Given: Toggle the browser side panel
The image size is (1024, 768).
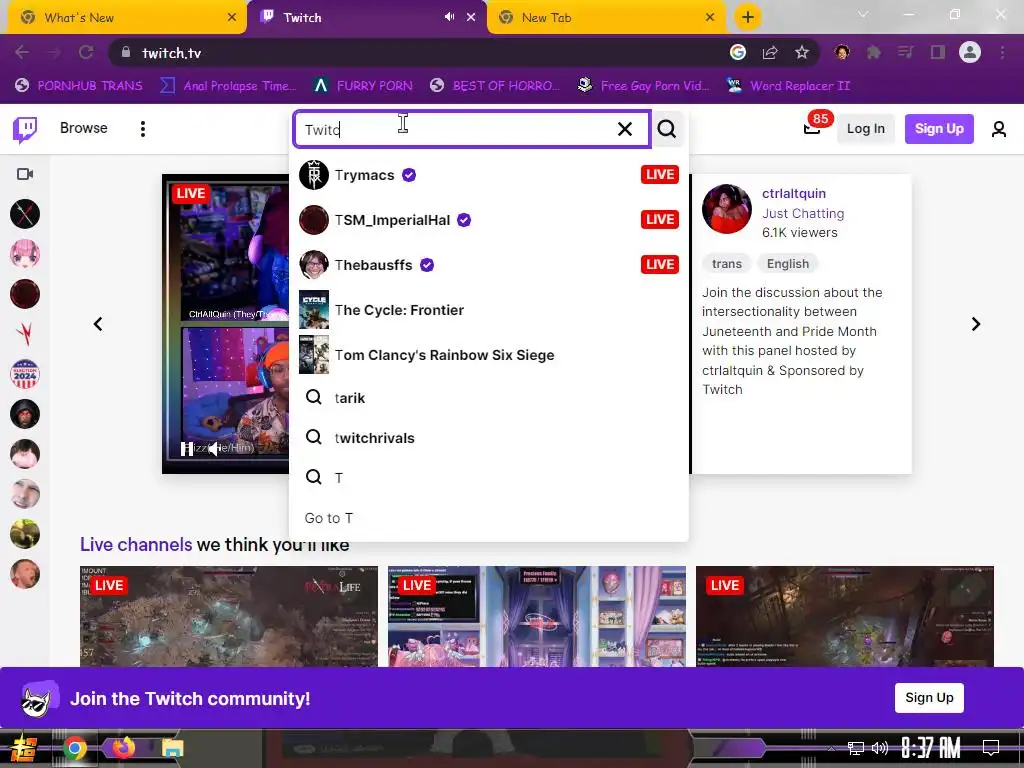Looking at the screenshot, I should (938, 53).
